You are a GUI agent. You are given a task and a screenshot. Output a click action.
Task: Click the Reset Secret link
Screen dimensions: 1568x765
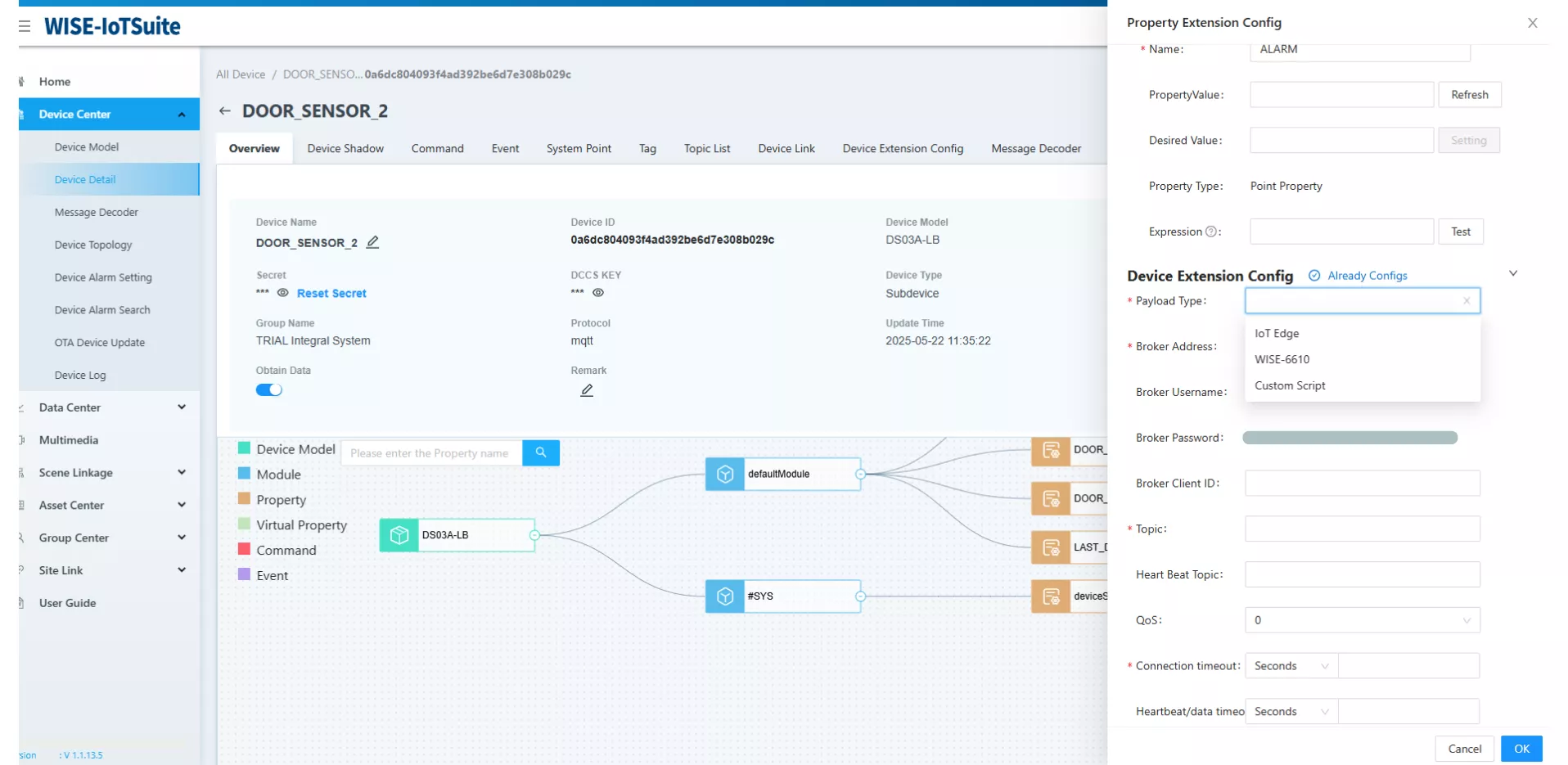coord(331,293)
